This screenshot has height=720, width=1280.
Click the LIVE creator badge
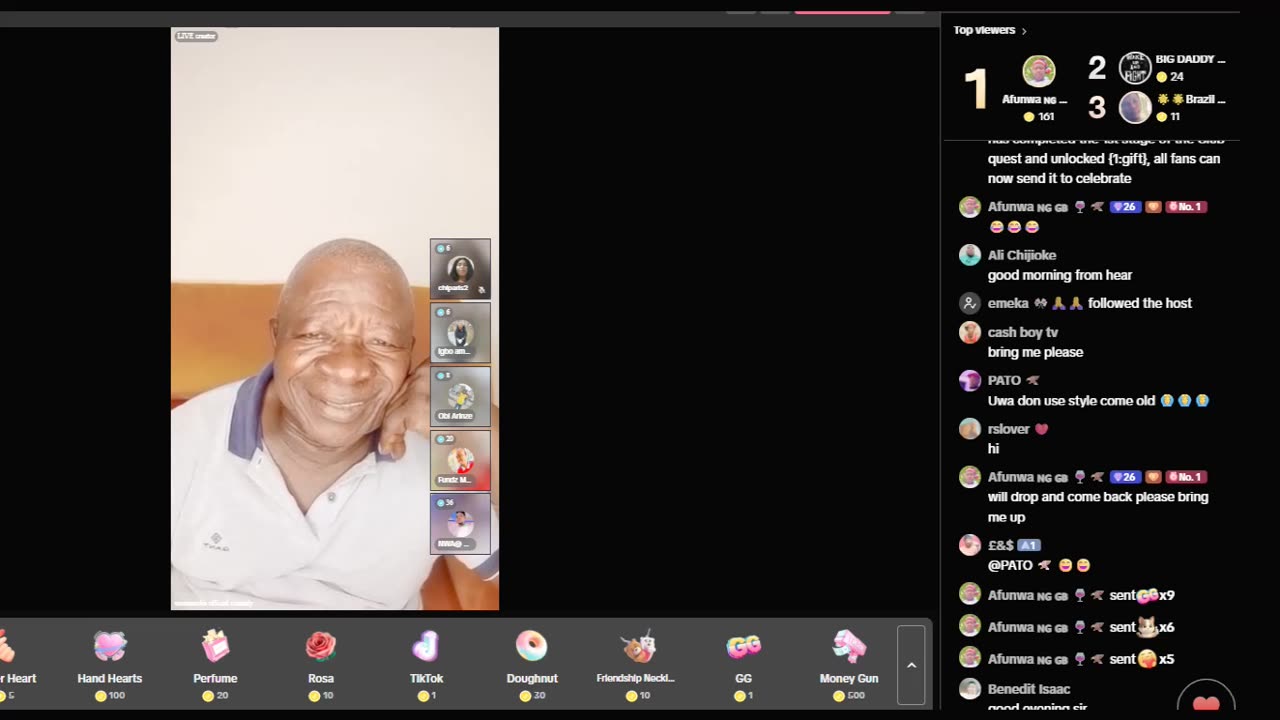196,36
